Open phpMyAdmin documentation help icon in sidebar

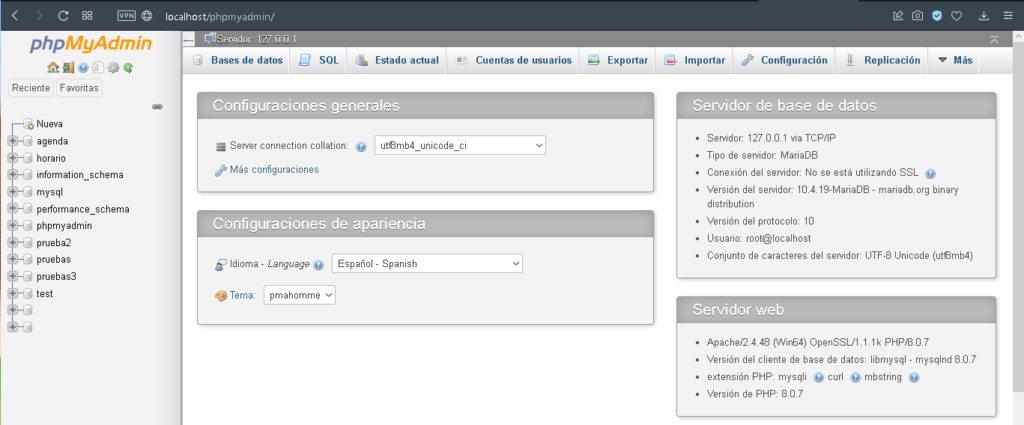(83, 67)
